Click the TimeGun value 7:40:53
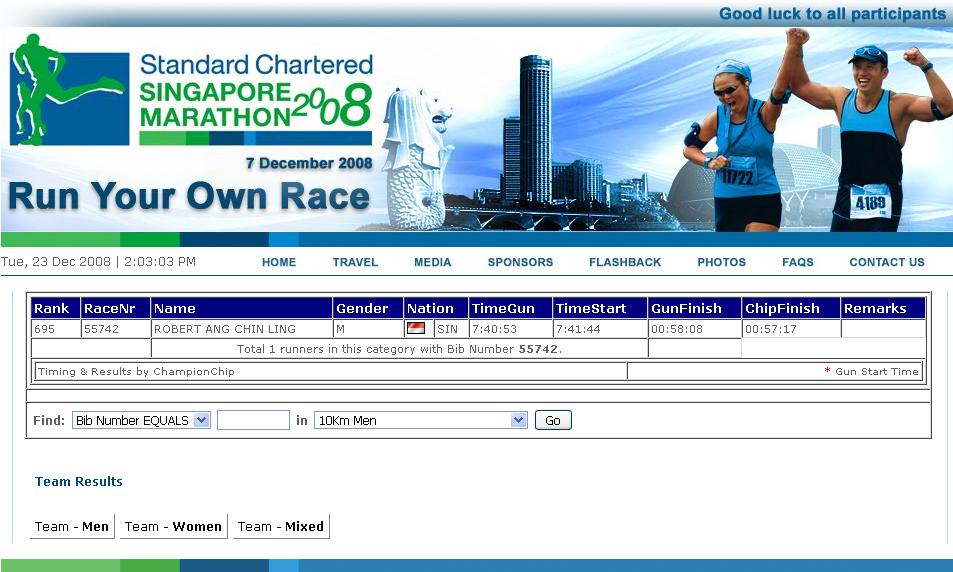This screenshot has height=572, width=953. click(494, 329)
